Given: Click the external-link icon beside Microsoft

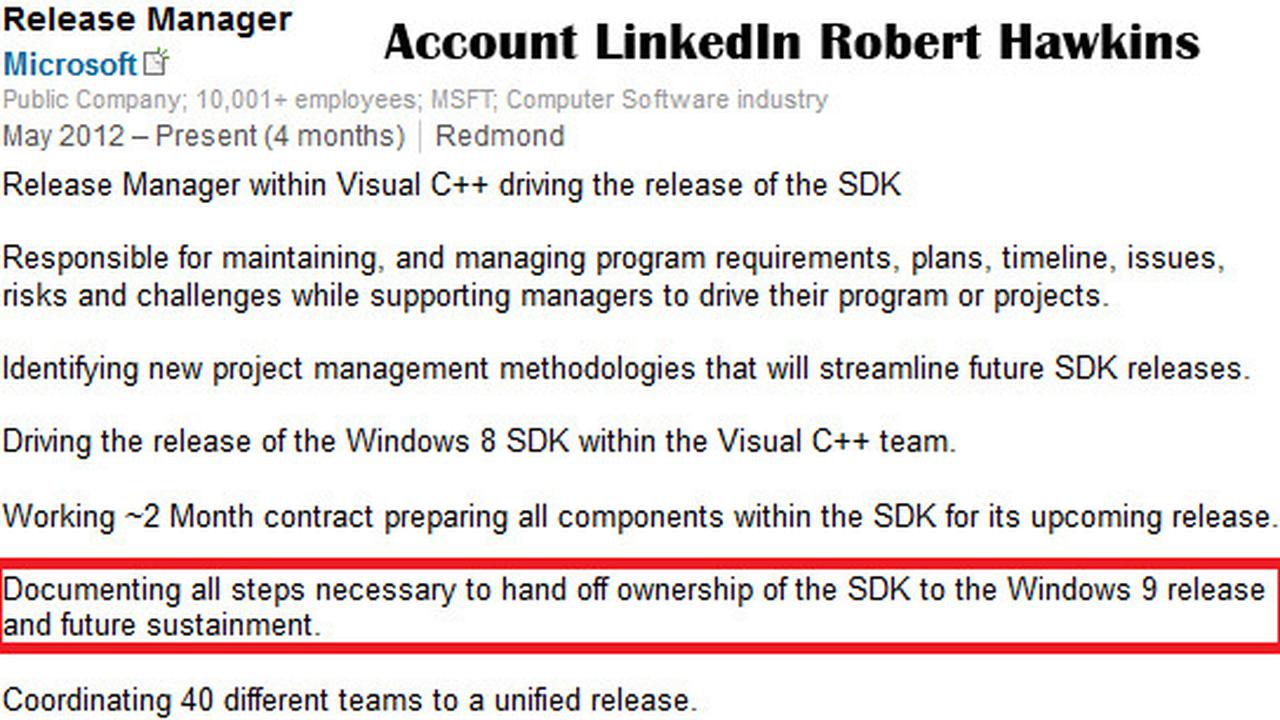Looking at the screenshot, I should click(x=157, y=63).
